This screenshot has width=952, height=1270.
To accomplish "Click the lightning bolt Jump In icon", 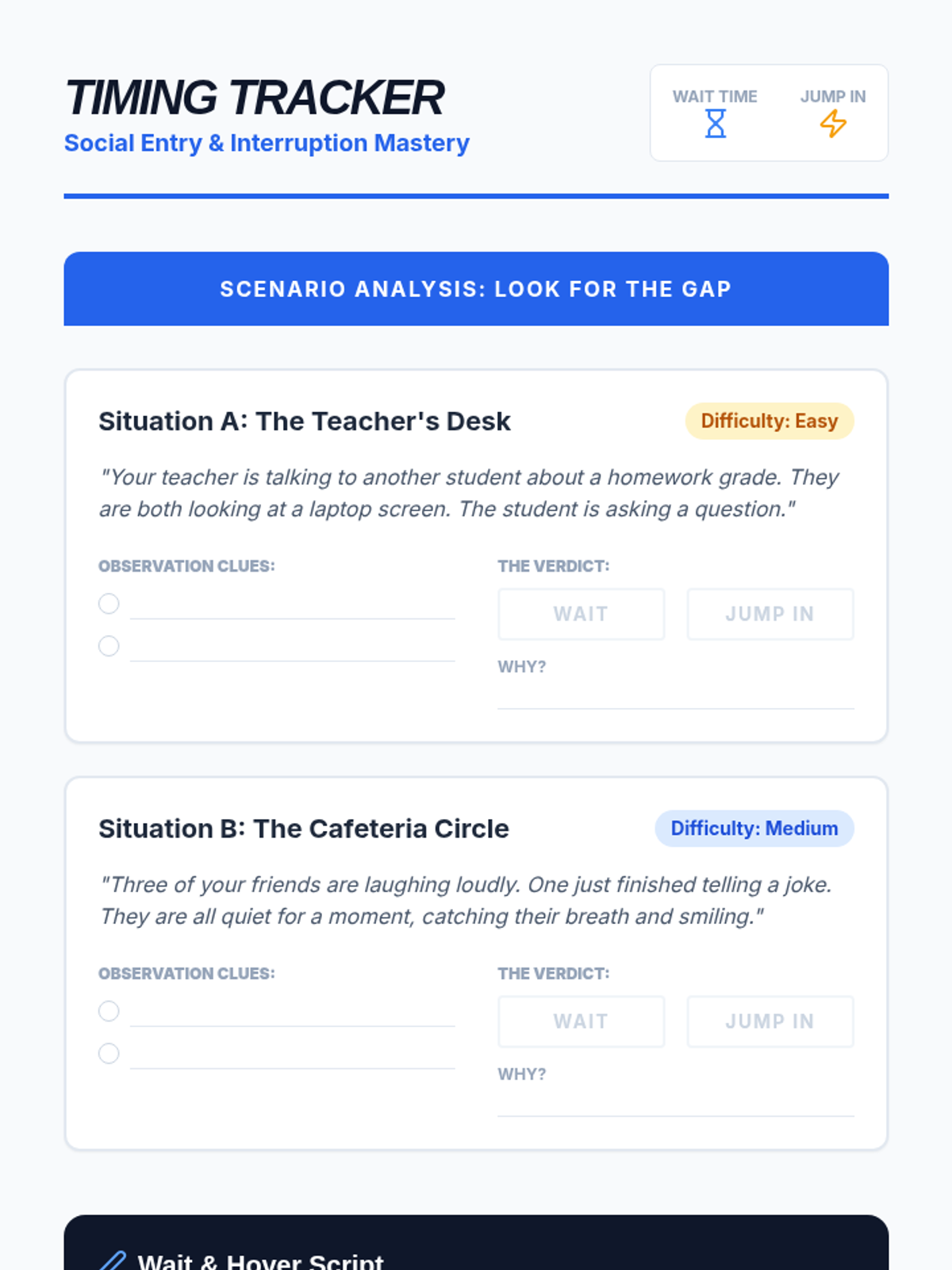I will (x=833, y=124).
